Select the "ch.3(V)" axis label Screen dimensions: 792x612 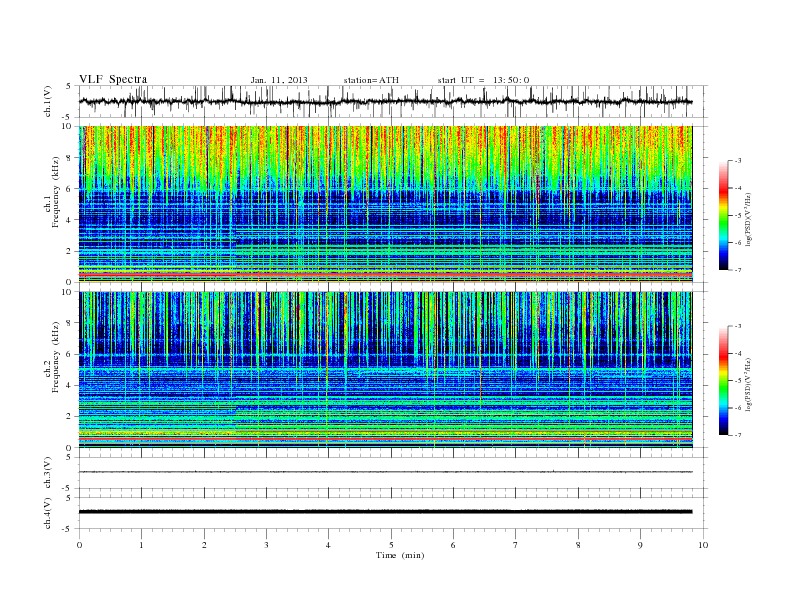pyautogui.click(x=48, y=473)
